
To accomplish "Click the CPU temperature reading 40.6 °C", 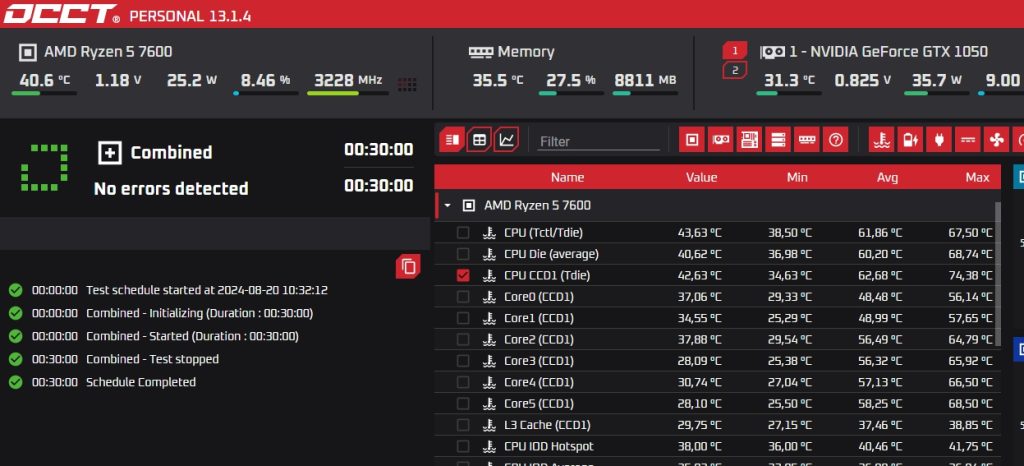I will point(44,81).
